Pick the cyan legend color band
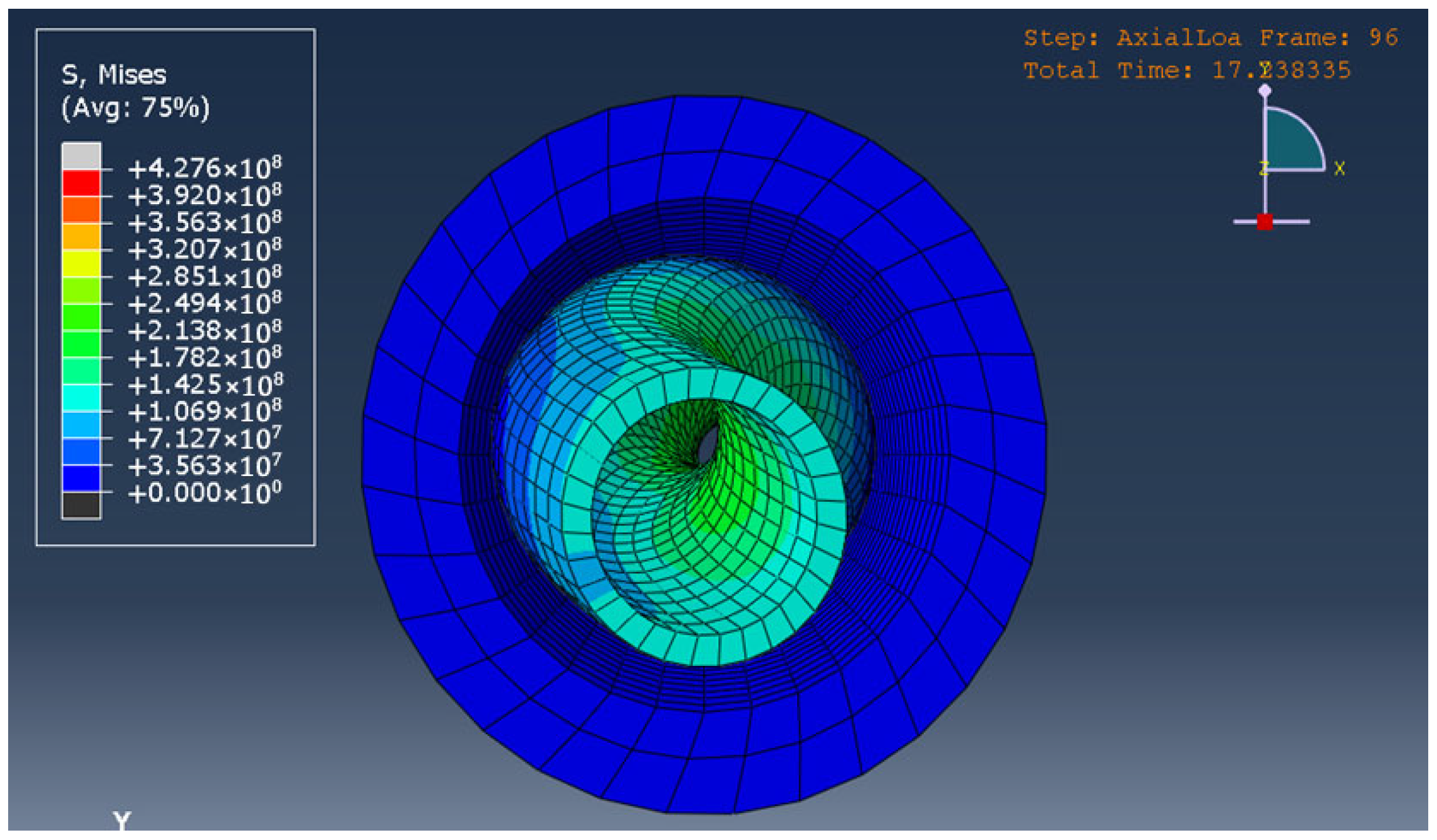The height and width of the screenshot is (840, 1437). point(81,398)
